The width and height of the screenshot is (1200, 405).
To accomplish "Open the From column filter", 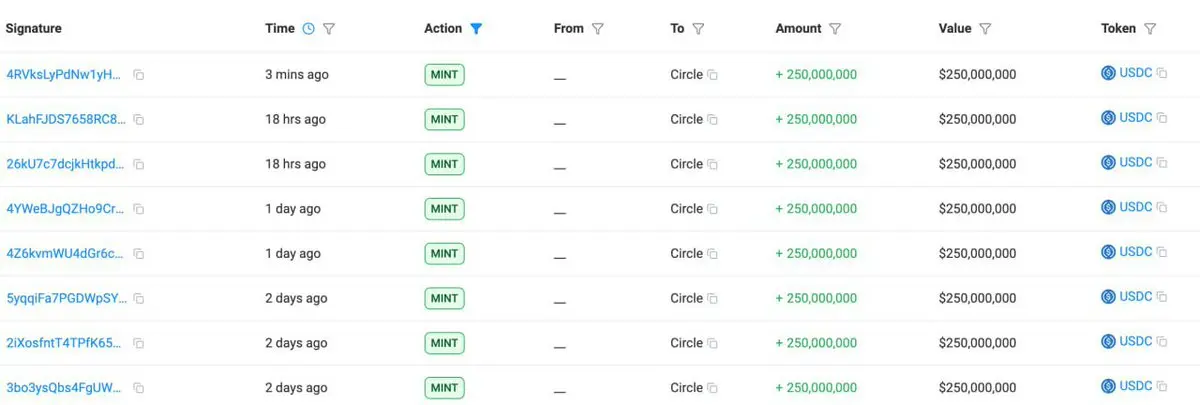I will [x=598, y=29].
